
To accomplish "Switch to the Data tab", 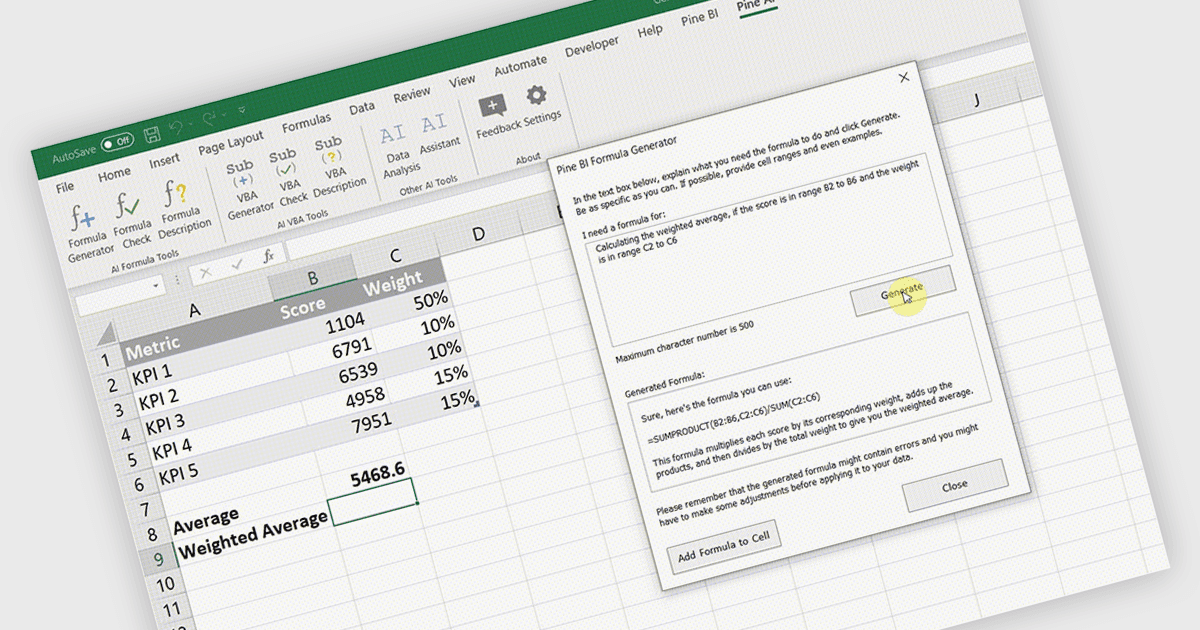I will tap(362, 108).
